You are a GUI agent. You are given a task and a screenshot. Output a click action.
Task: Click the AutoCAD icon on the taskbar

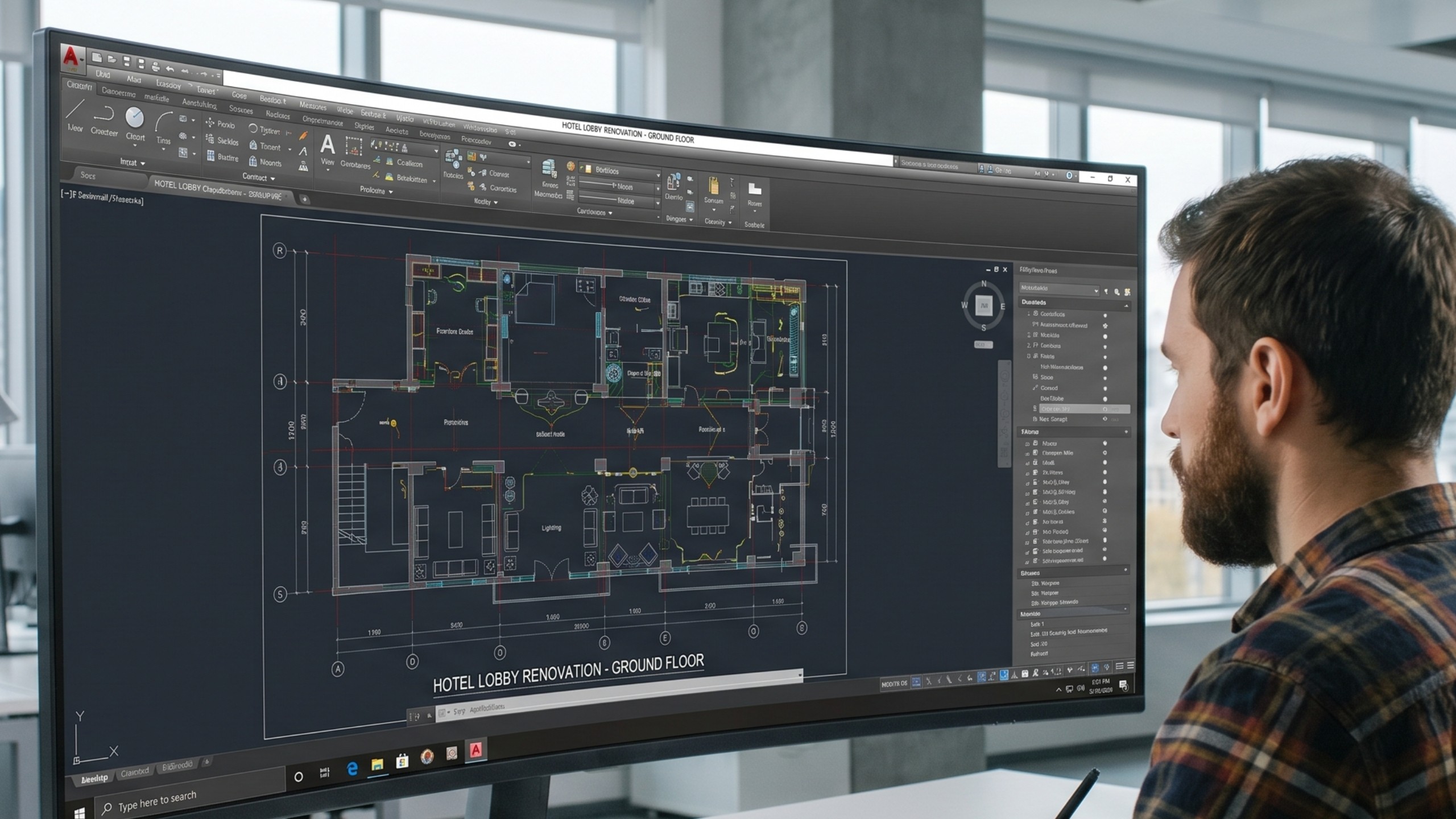476,750
